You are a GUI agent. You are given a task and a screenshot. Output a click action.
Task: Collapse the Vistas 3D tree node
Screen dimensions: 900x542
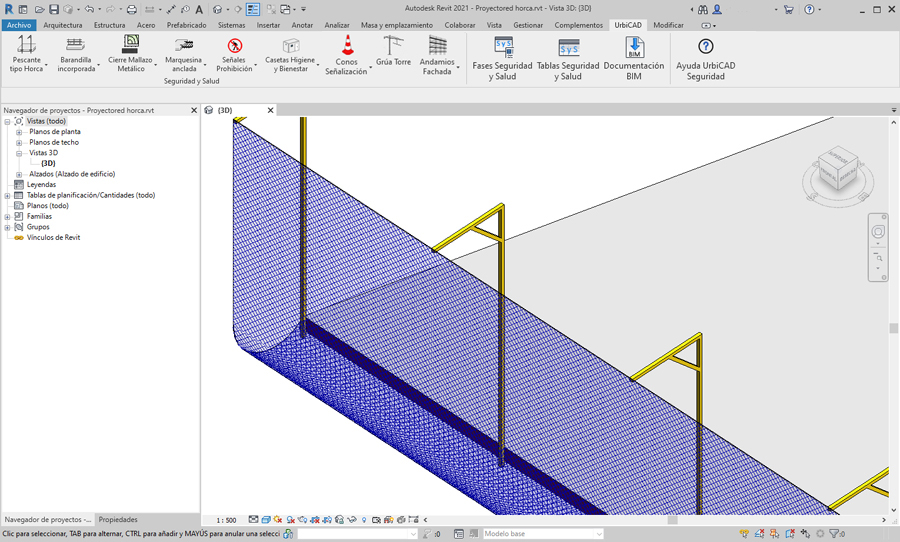coord(19,153)
